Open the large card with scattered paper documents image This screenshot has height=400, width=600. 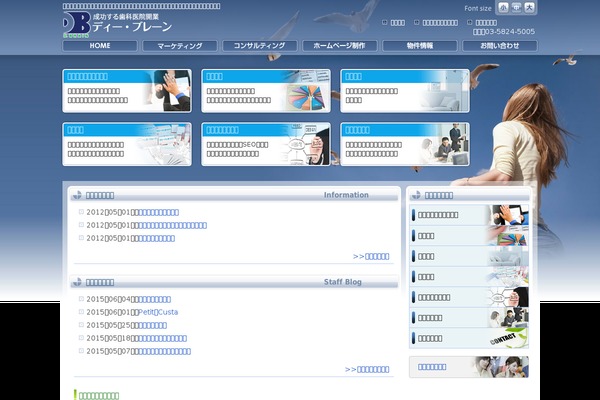[x=127, y=144]
